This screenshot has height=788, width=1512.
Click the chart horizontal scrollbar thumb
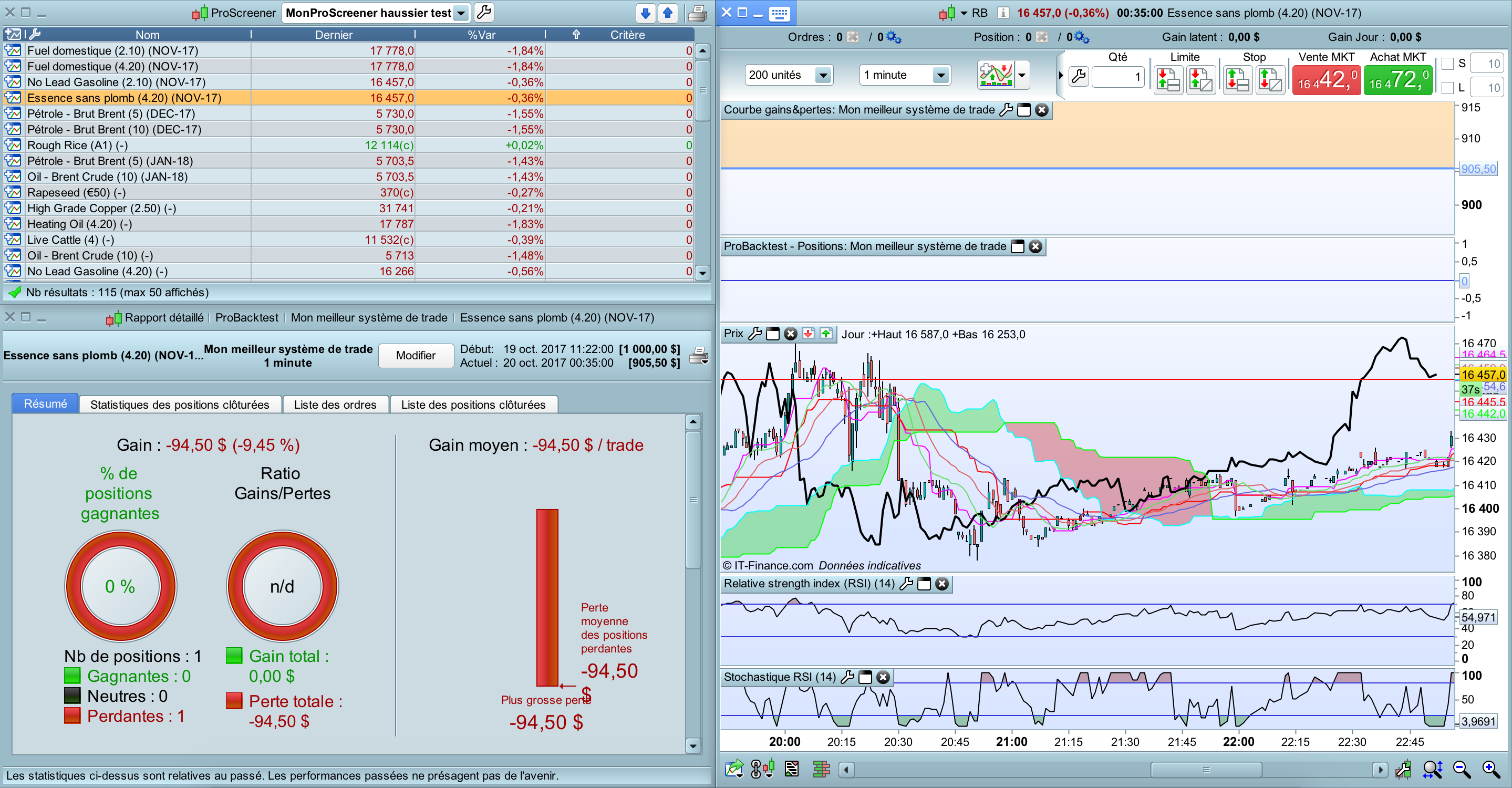point(1206,769)
